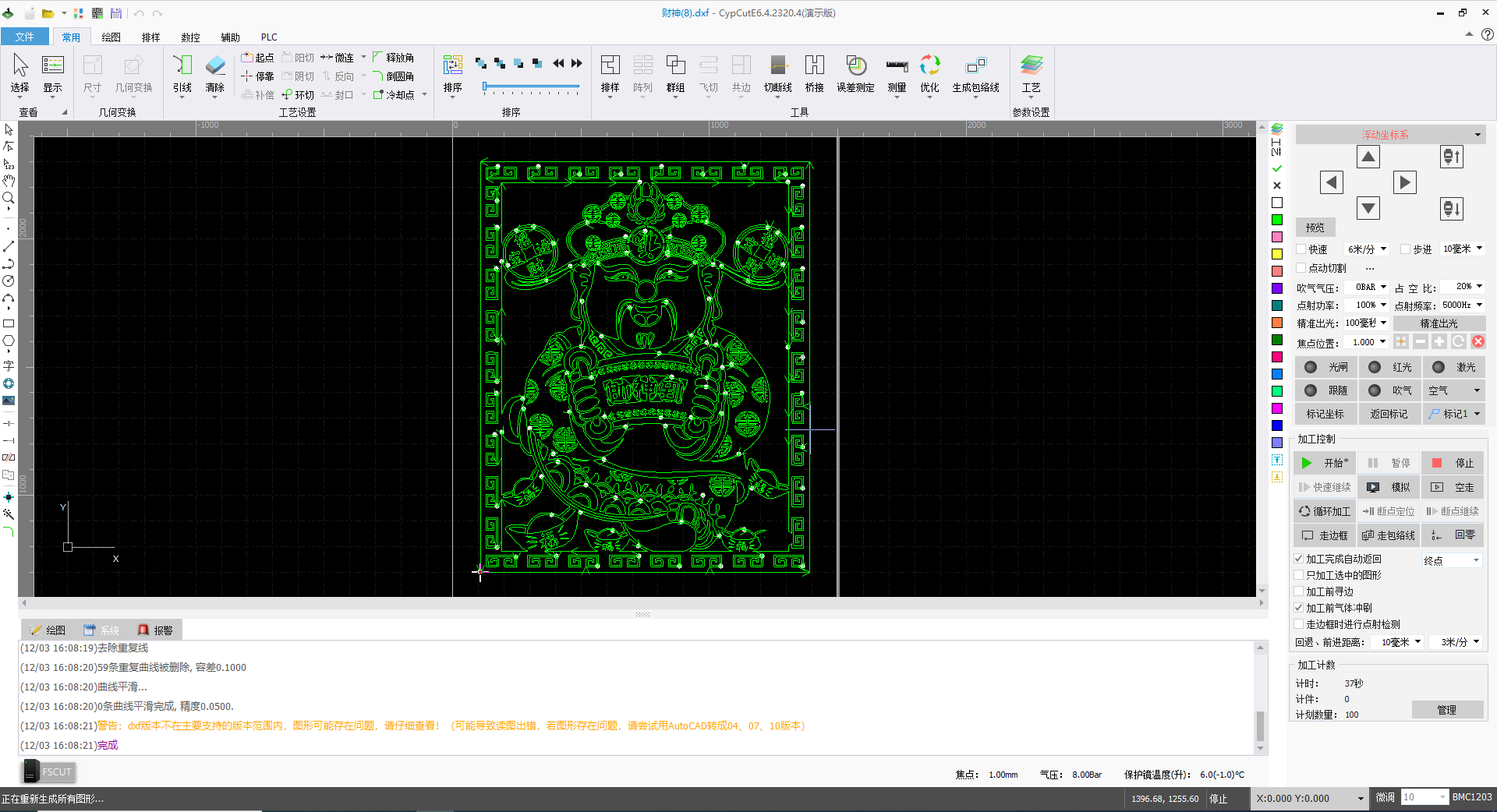Select the text 字 tool in left toolbar

9,365
